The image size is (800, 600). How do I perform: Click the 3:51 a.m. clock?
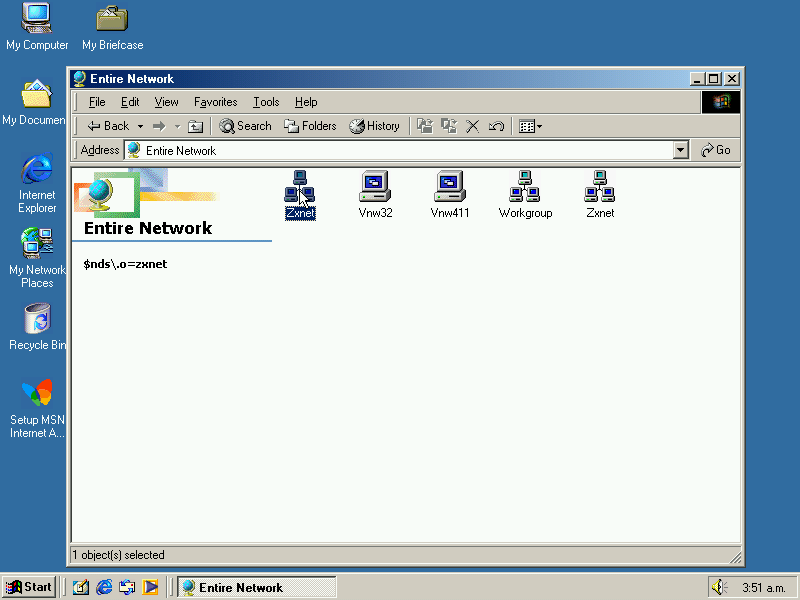tap(763, 588)
